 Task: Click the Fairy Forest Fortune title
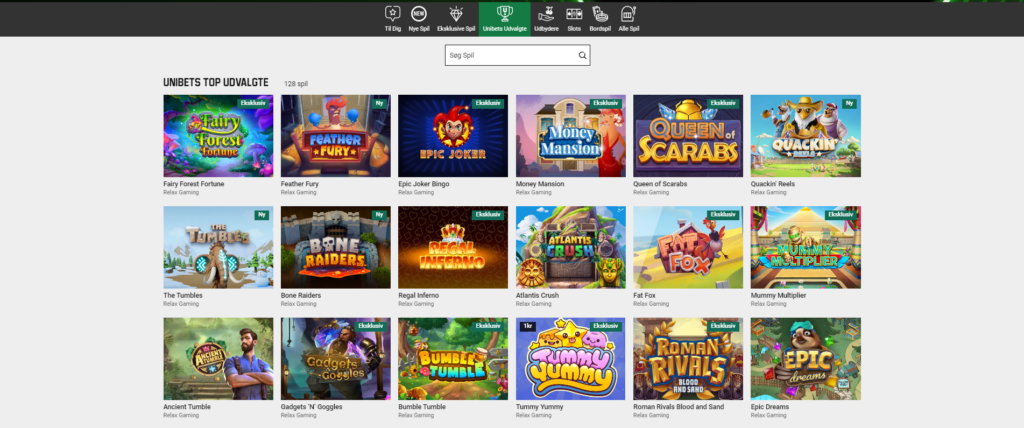pos(193,184)
